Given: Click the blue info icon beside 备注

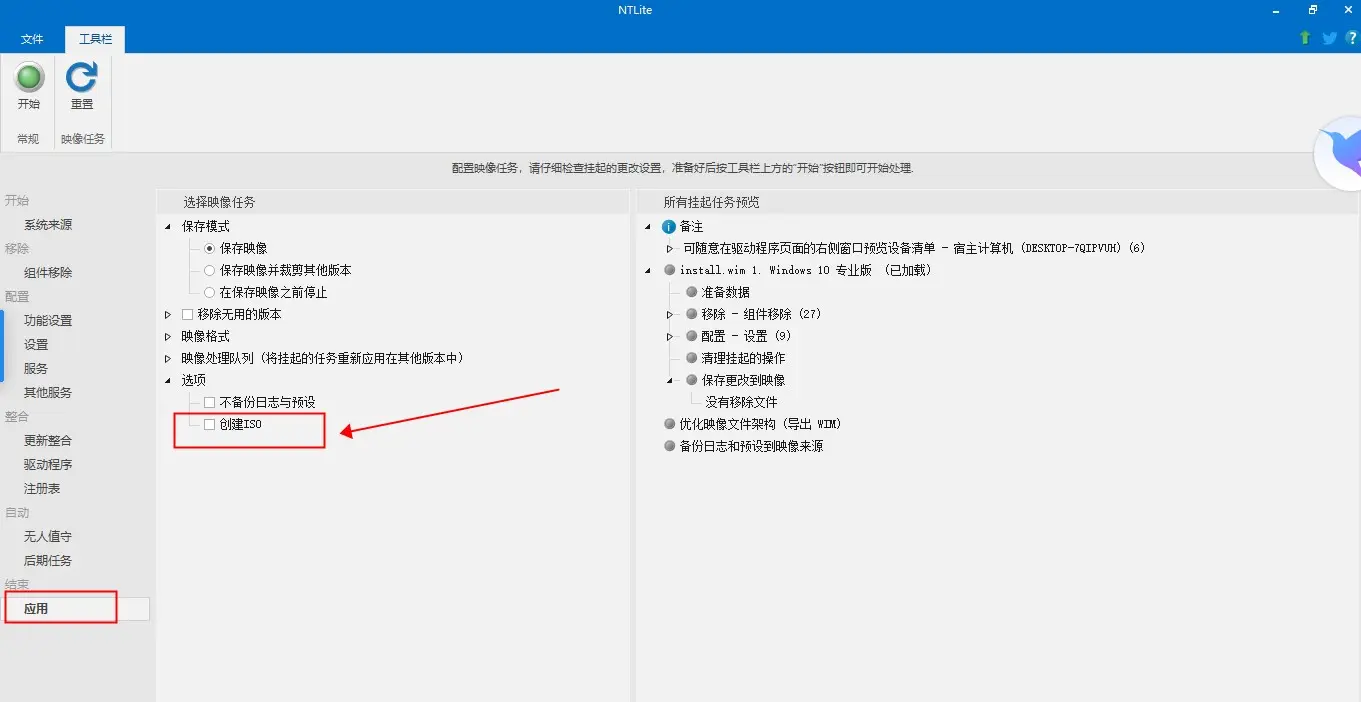Looking at the screenshot, I should [669, 227].
